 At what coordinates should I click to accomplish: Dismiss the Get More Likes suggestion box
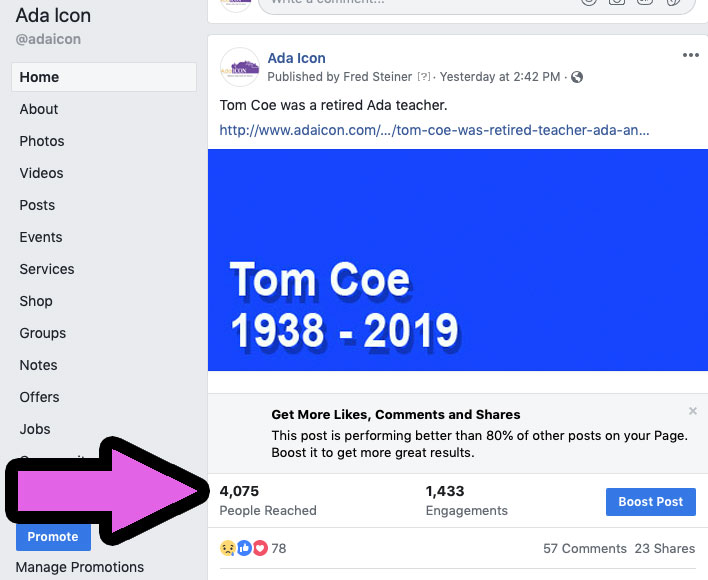click(x=693, y=411)
